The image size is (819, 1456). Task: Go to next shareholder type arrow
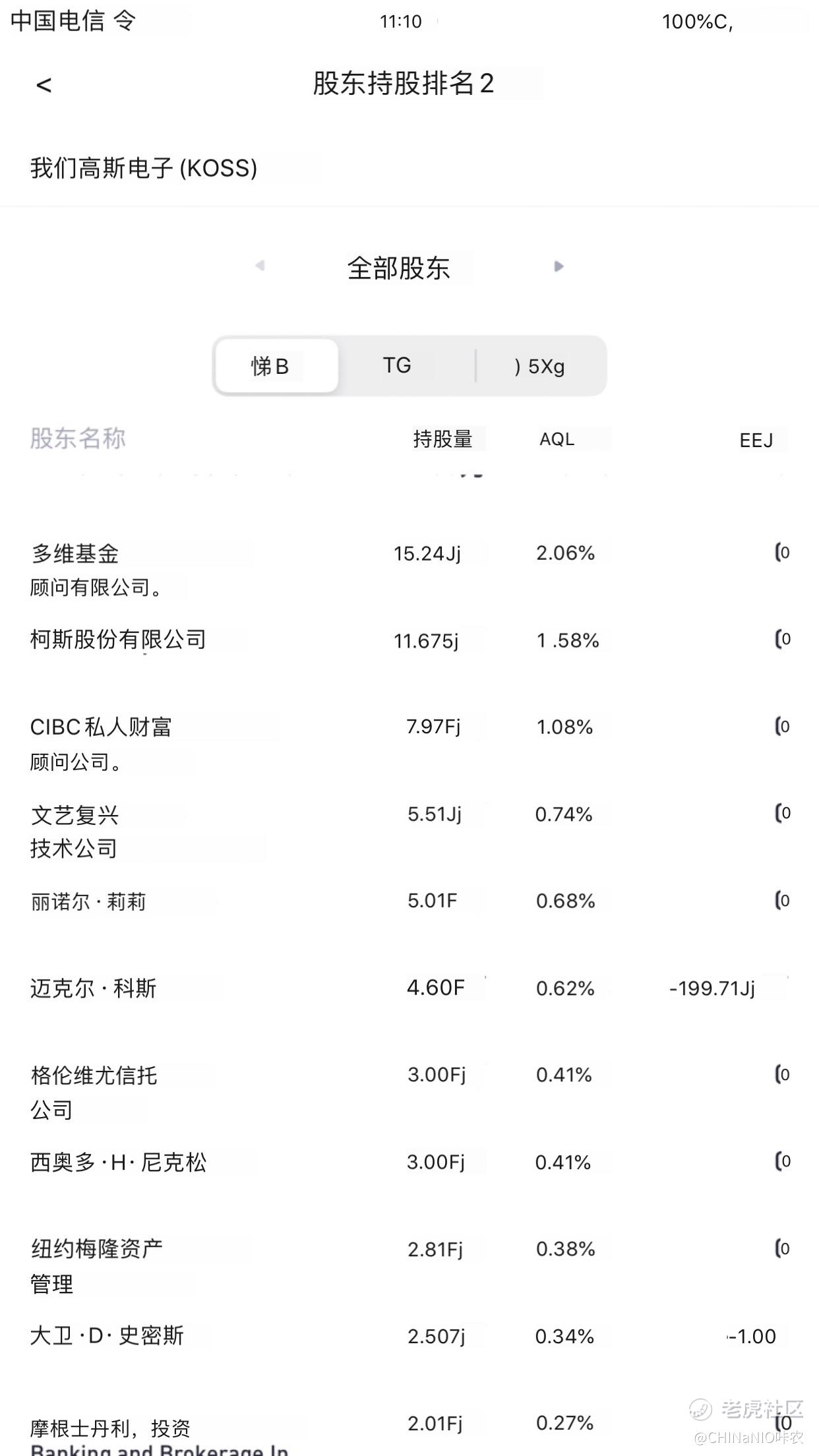(x=559, y=266)
